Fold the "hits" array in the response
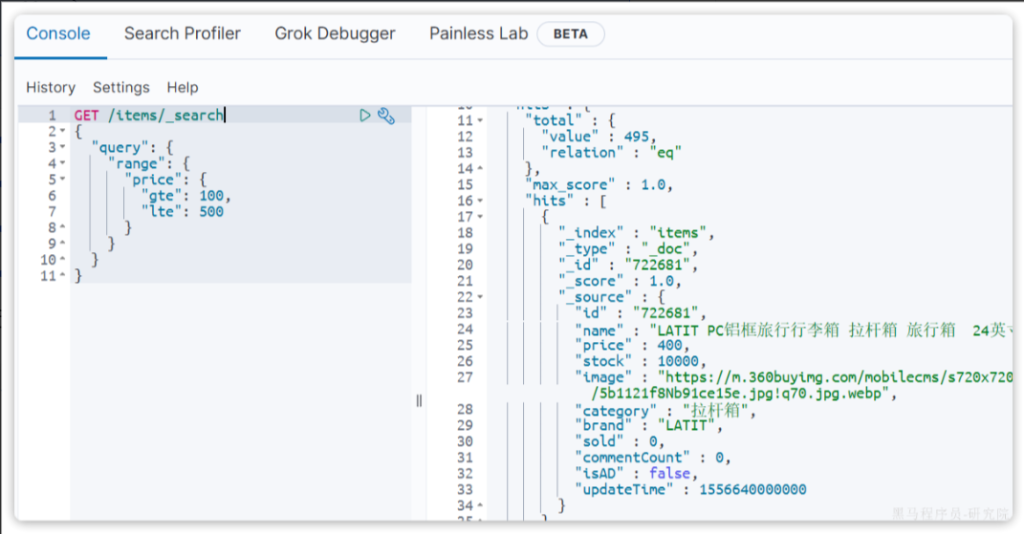 click(x=480, y=201)
